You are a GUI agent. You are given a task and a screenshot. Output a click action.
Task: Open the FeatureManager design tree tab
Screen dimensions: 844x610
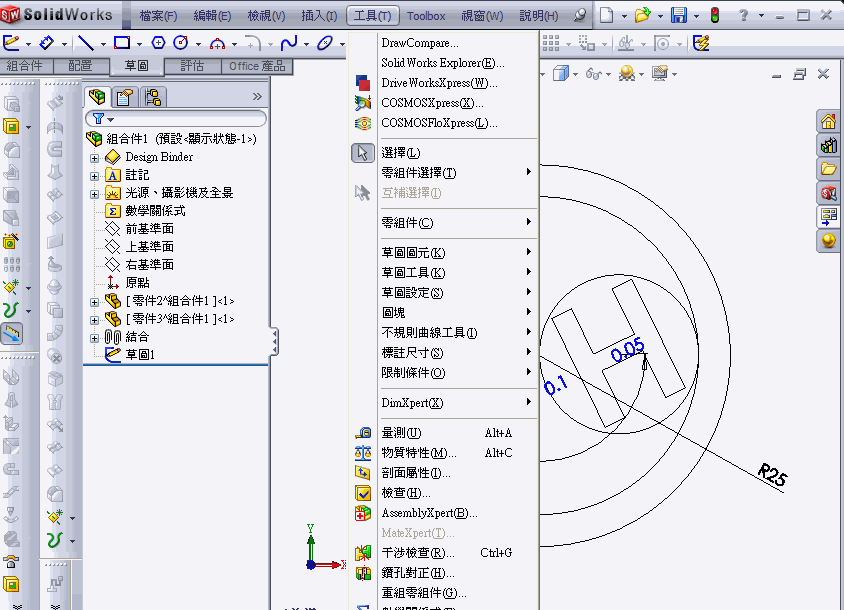point(97,97)
